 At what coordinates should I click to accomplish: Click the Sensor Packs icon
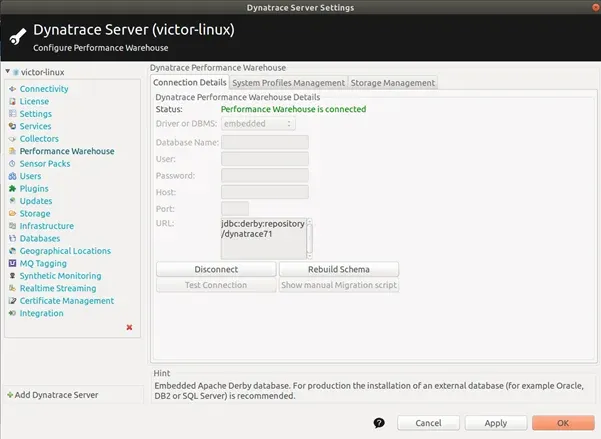13,164
